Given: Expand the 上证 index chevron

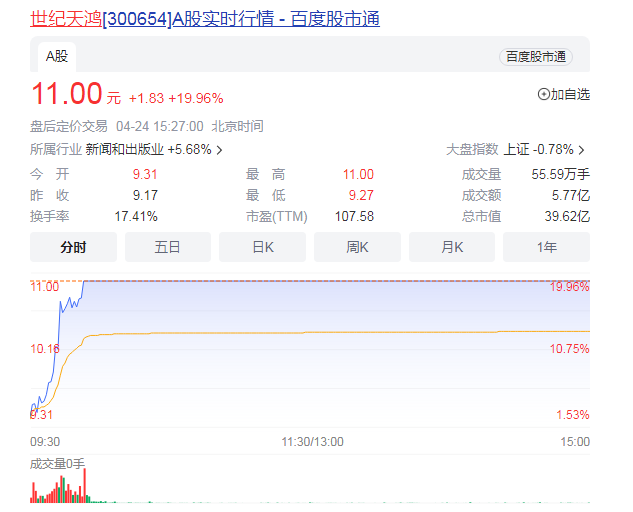Looking at the screenshot, I should click(582, 150).
